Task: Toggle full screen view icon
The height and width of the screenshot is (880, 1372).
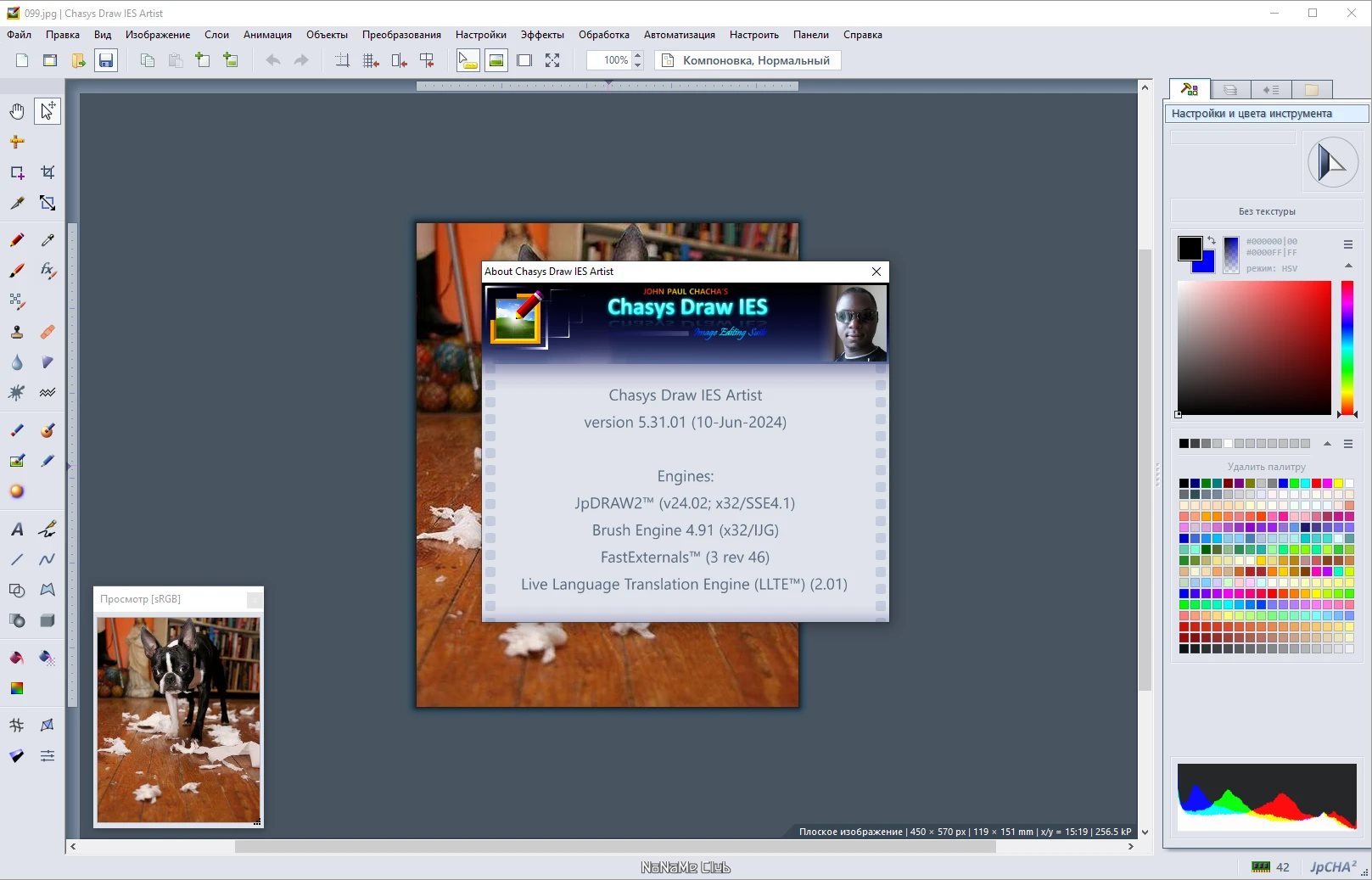Action: click(x=552, y=60)
